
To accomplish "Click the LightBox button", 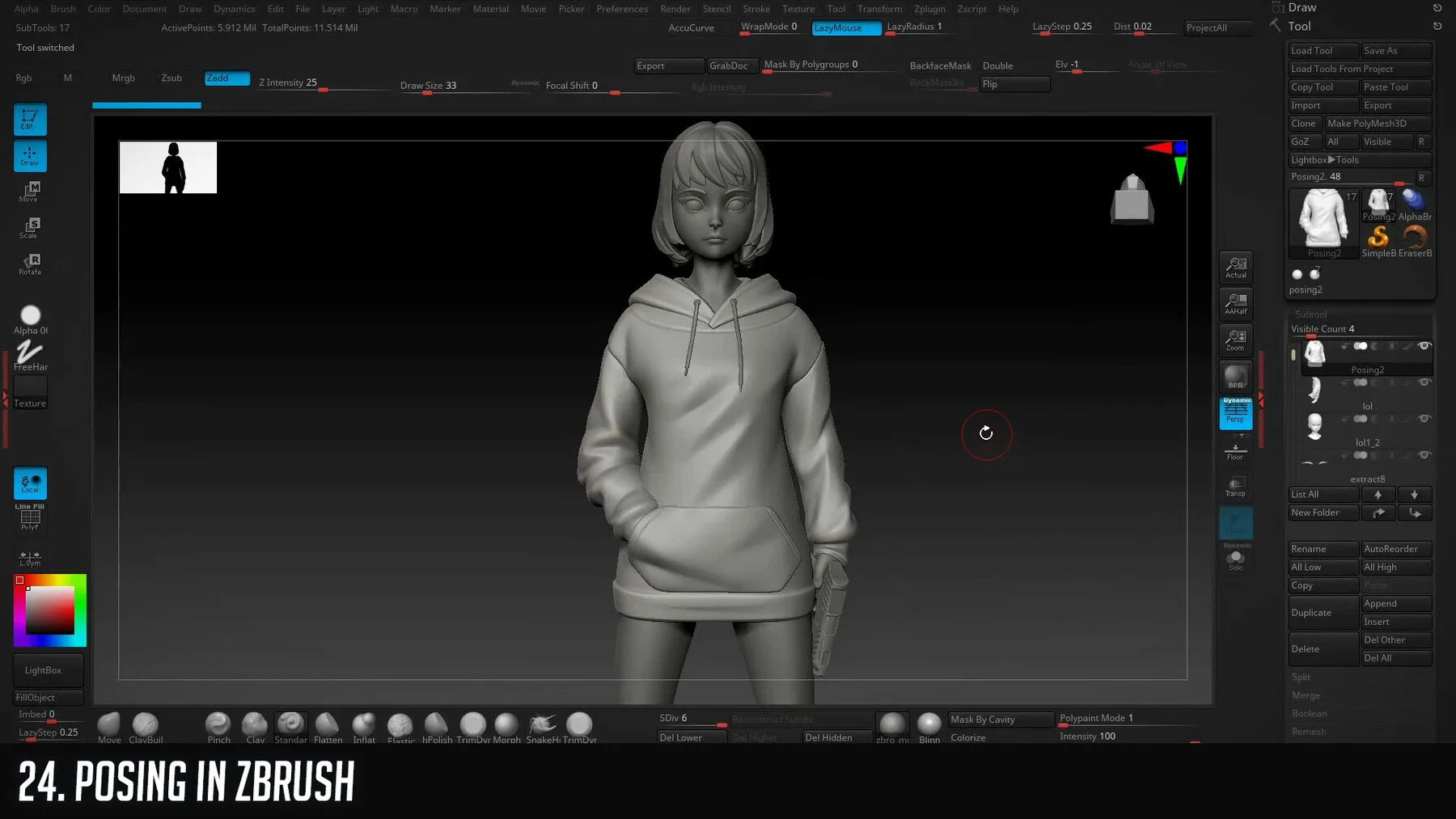I will click(x=48, y=670).
